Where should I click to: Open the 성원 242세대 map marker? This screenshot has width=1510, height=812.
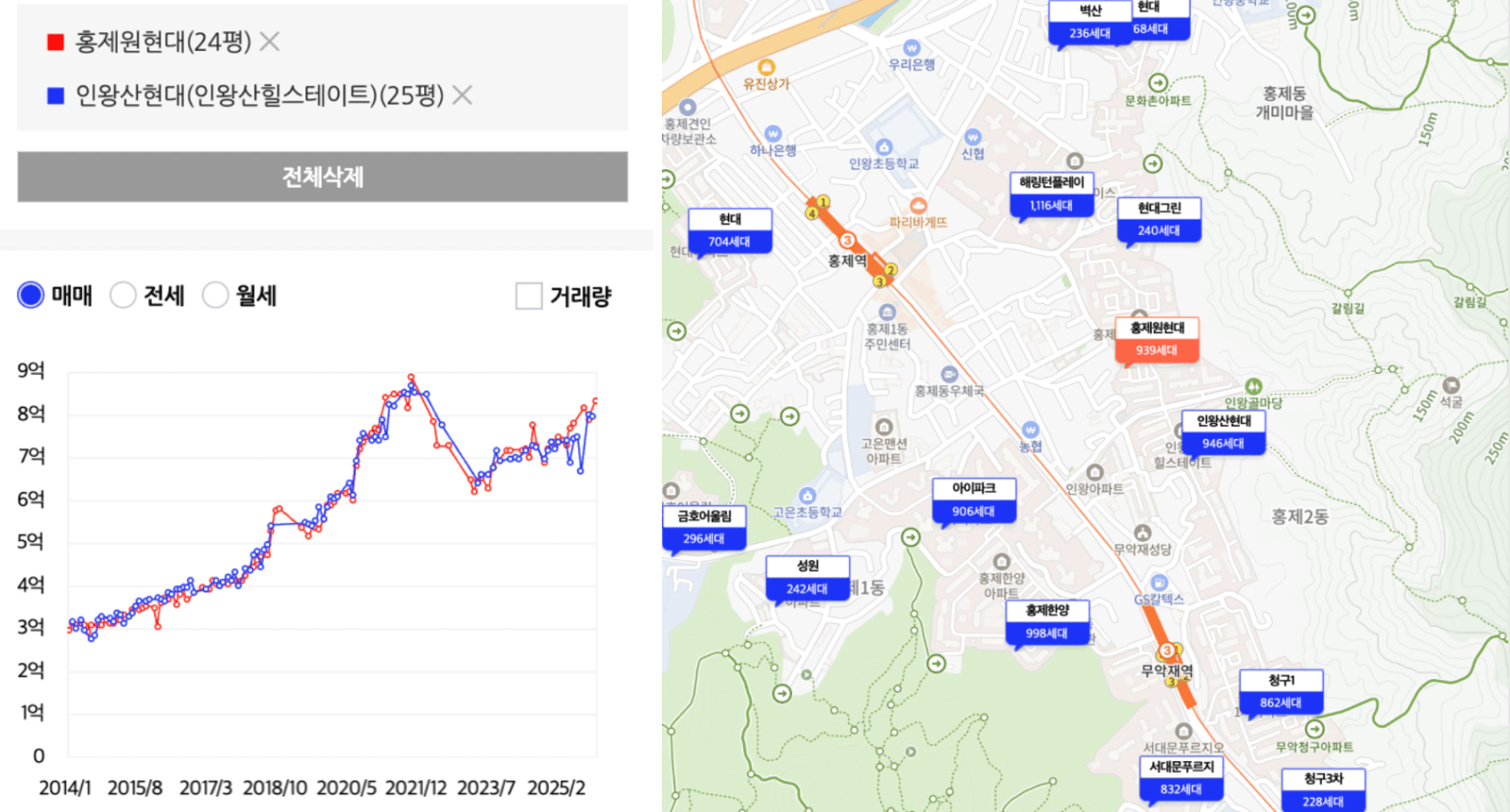pos(807,577)
